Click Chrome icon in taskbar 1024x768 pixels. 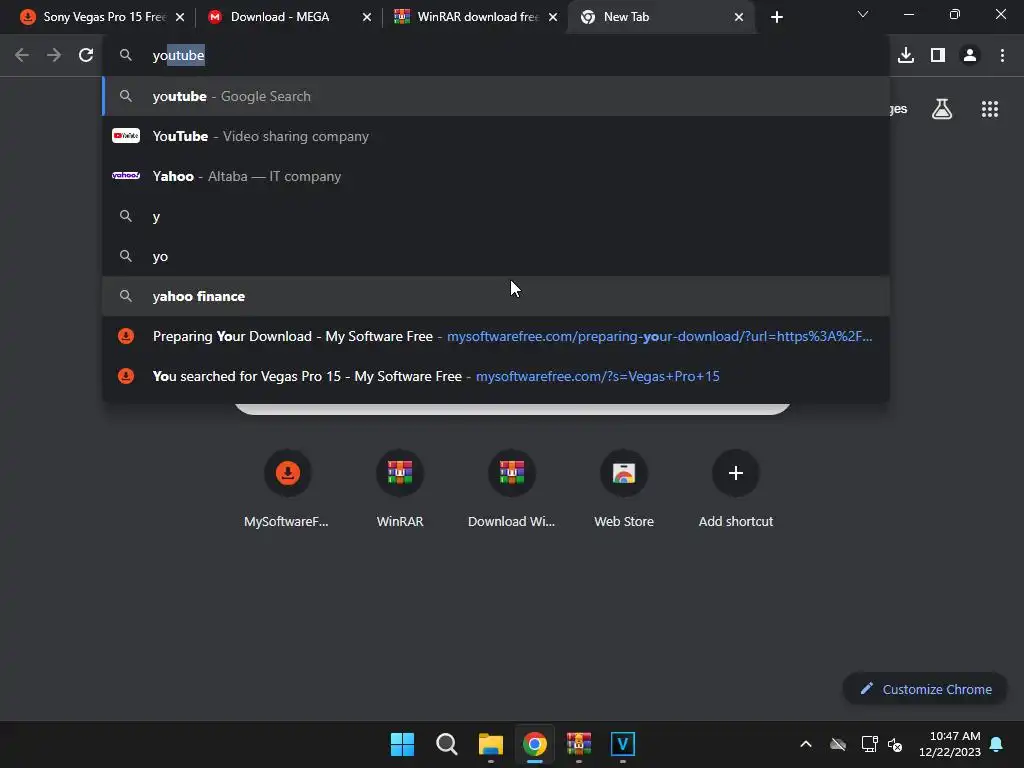(534, 744)
